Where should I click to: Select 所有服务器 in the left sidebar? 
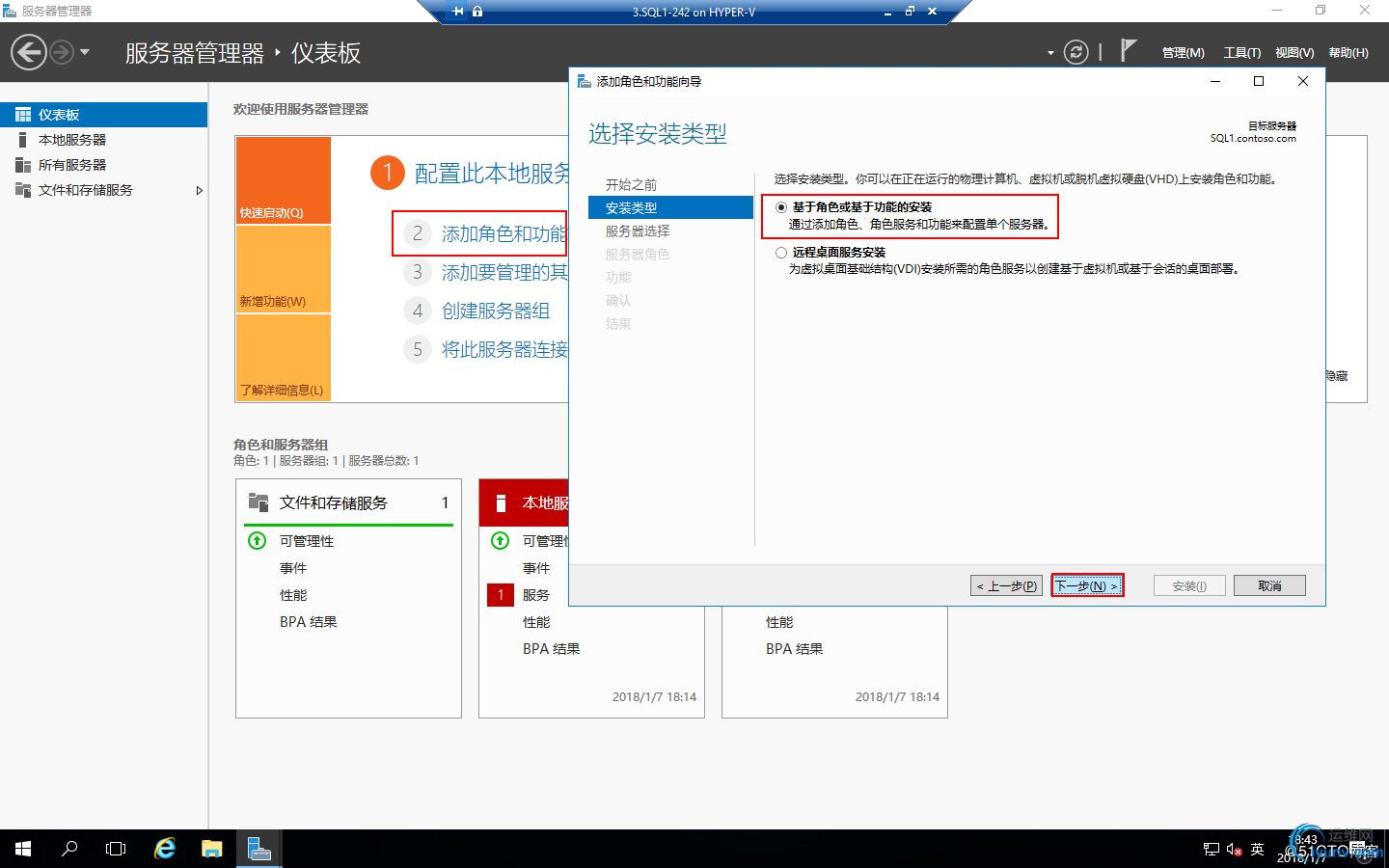pos(103,165)
